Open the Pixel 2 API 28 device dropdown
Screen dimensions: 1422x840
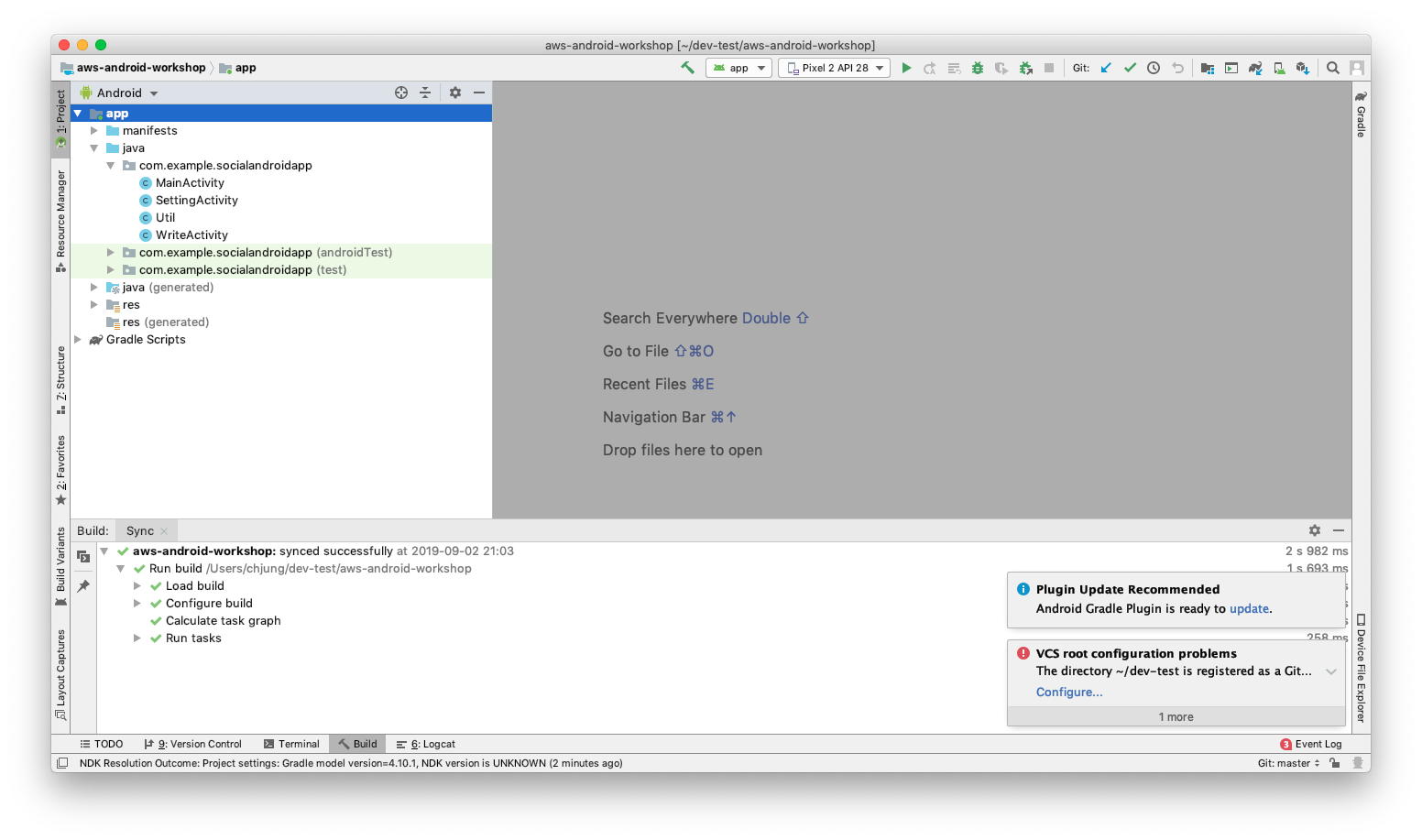pos(834,68)
